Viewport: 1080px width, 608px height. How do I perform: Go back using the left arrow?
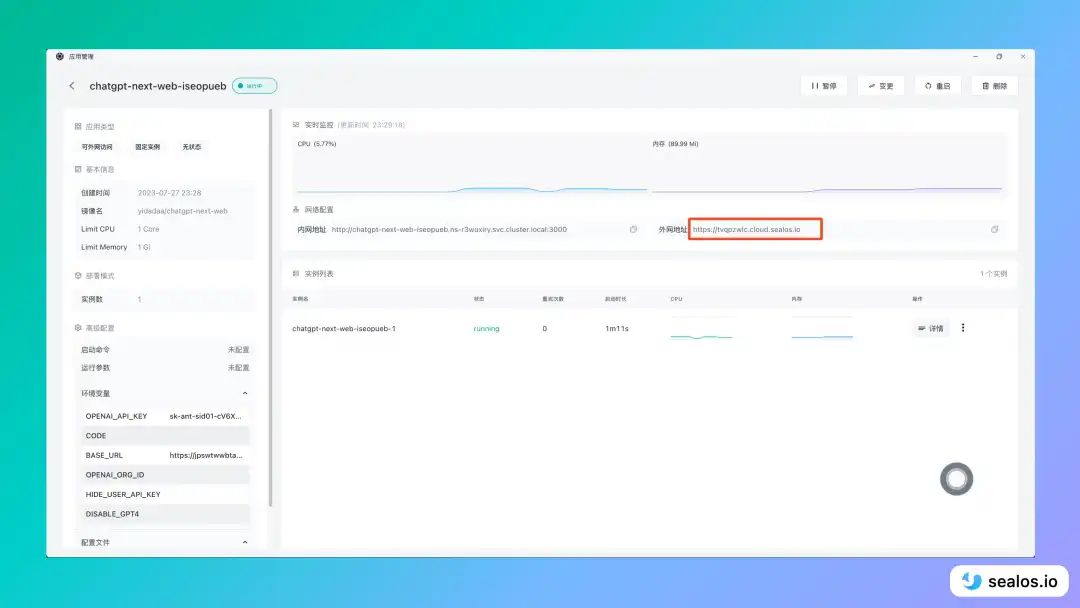(72, 86)
